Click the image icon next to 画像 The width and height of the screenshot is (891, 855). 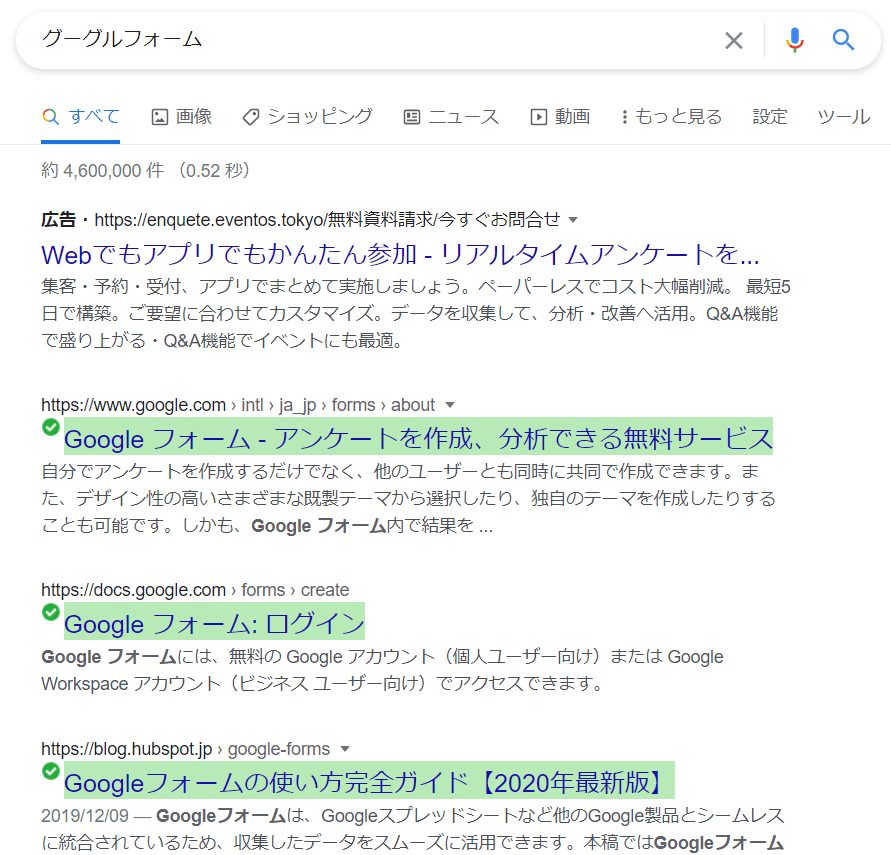[160, 117]
